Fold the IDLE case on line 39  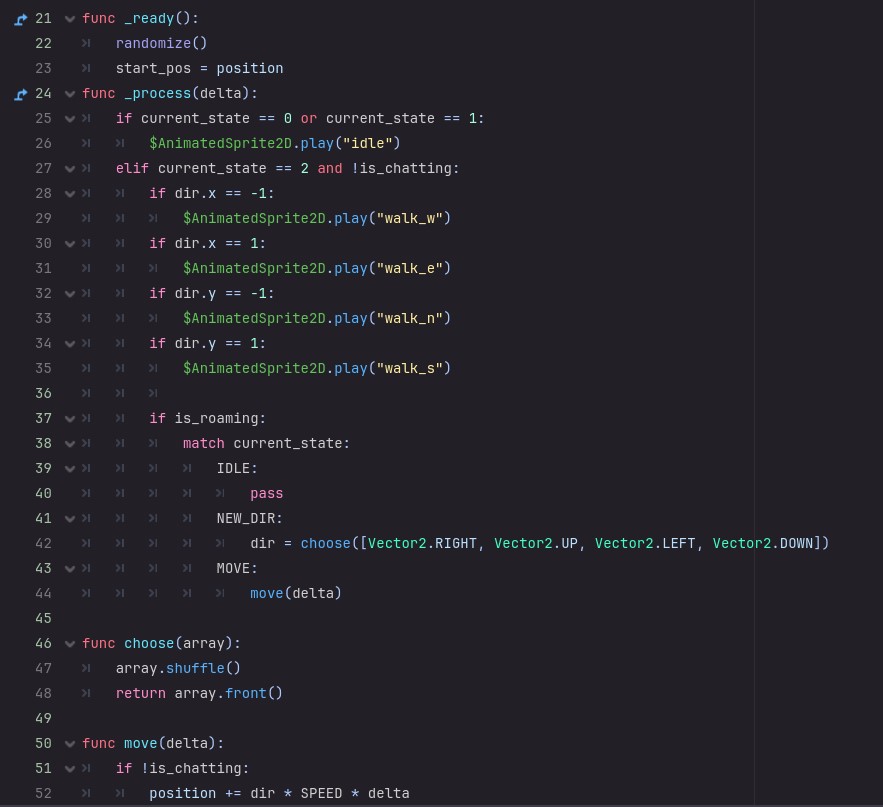coord(70,469)
